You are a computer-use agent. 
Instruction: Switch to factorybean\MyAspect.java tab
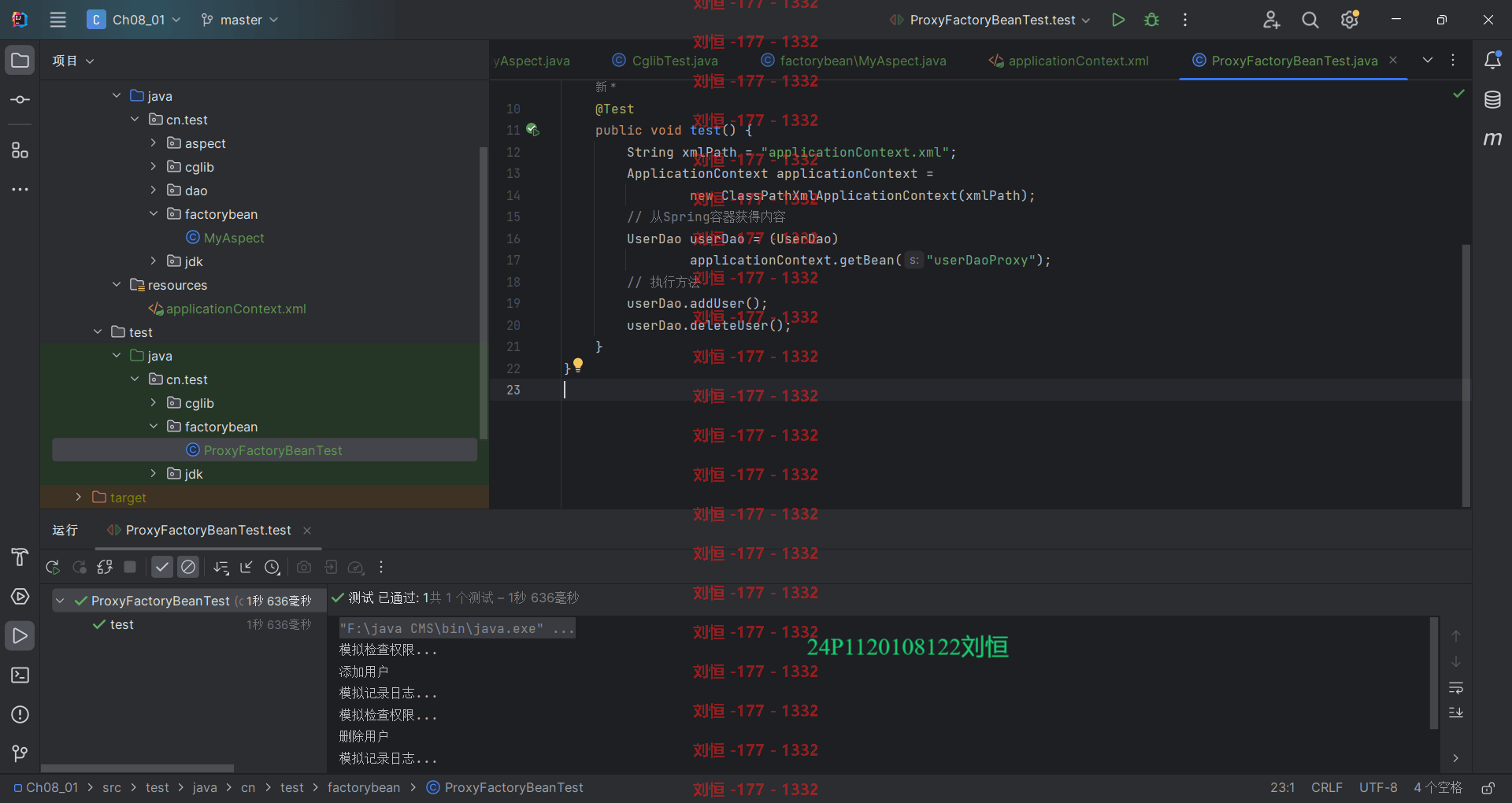[x=854, y=61]
